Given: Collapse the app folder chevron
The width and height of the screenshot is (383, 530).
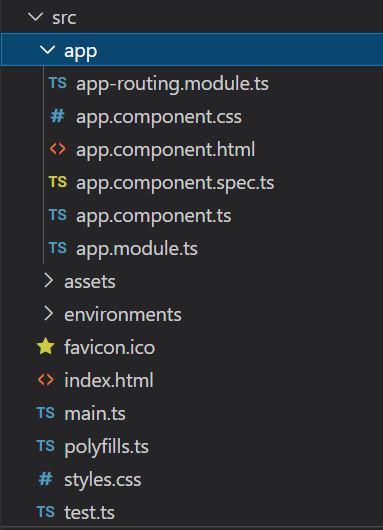Looking at the screenshot, I should [47, 50].
